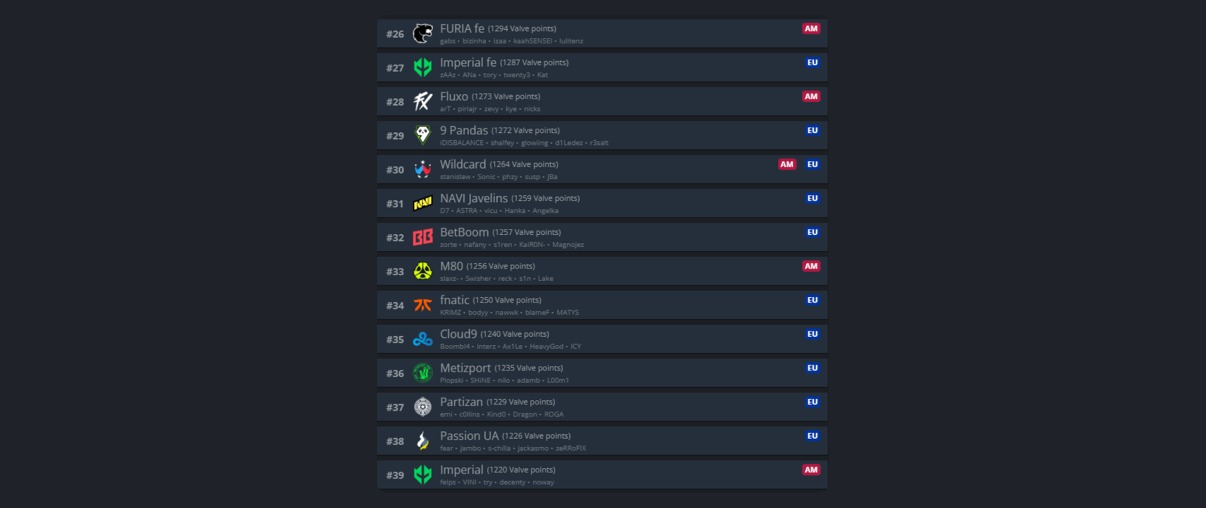The width and height of the screenshot is (1206, 508).
Task: Click the Fluxo team logo
Action: point(423,102)
